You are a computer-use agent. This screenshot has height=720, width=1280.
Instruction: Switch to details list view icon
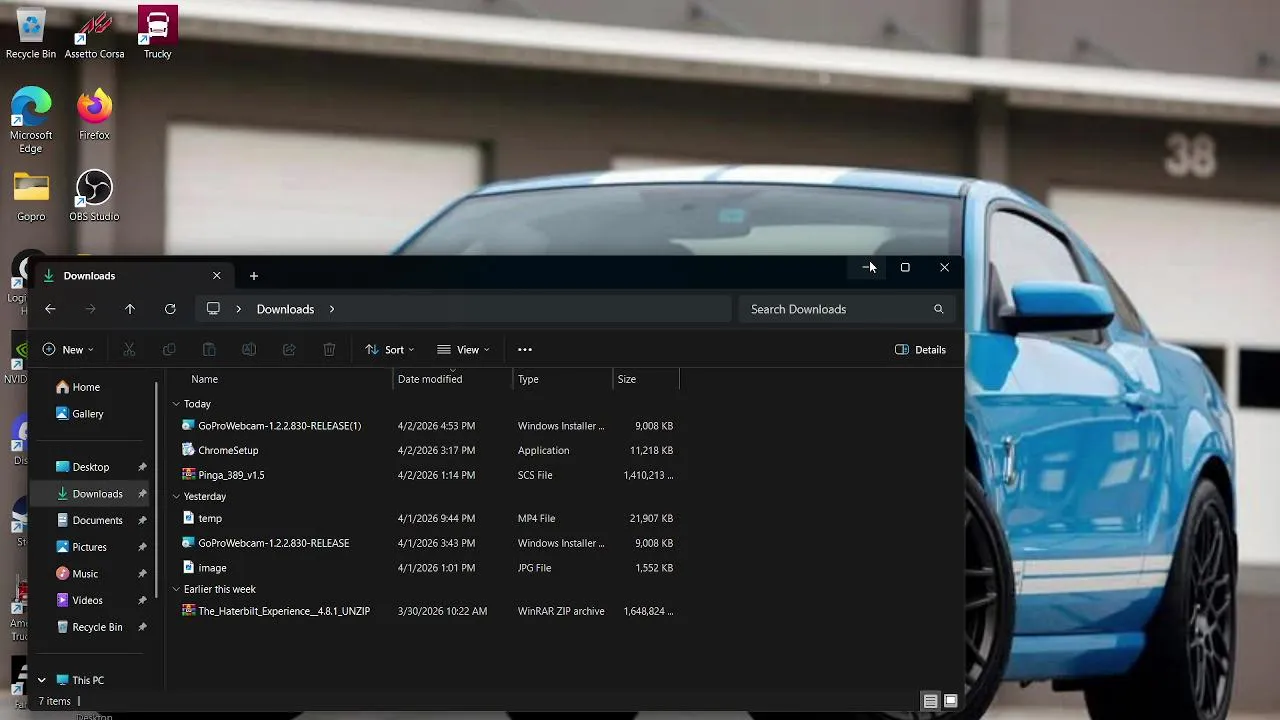(x=930, y=701)
